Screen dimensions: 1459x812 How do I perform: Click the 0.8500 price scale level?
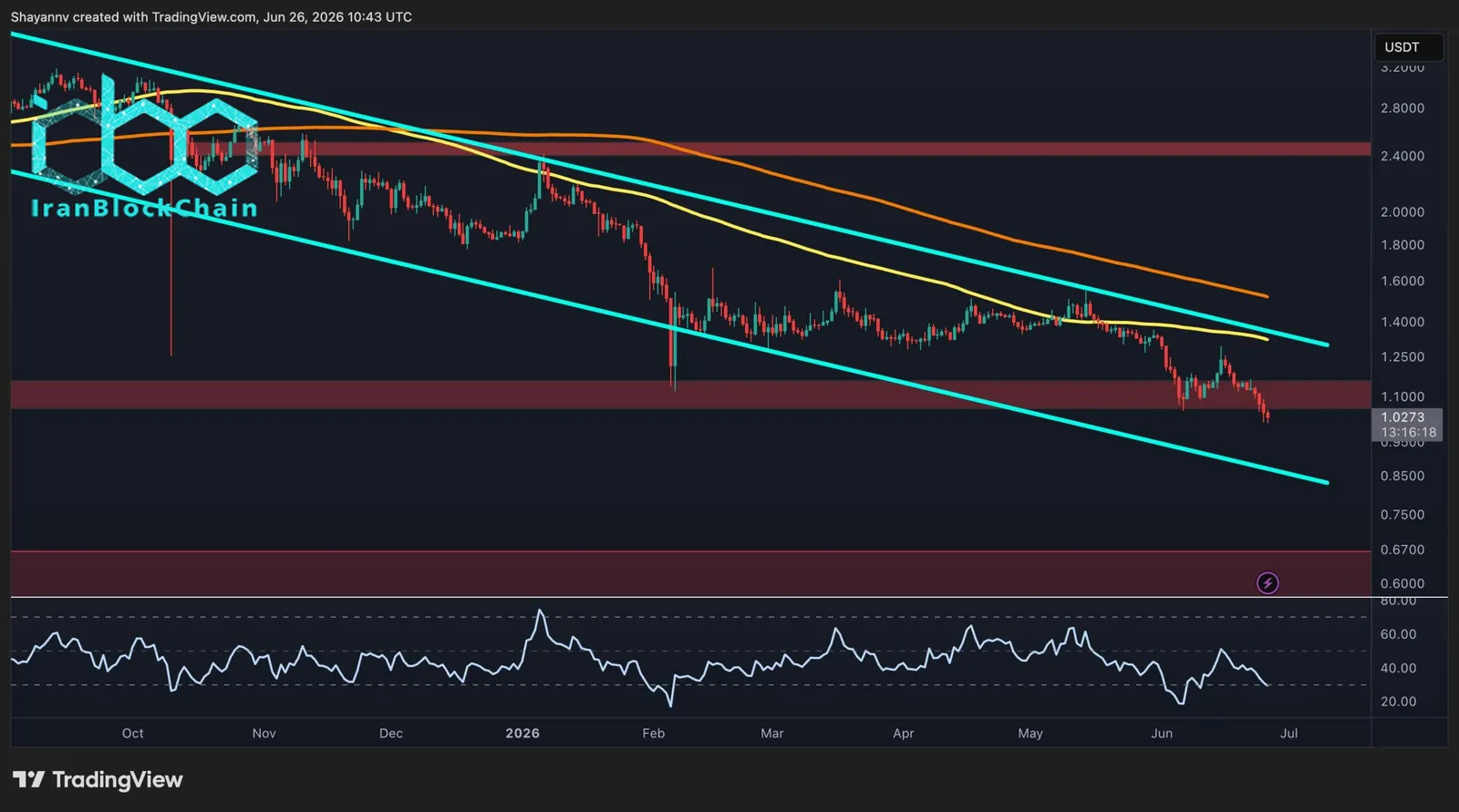pyautogui.click(x=1402, y=476)
